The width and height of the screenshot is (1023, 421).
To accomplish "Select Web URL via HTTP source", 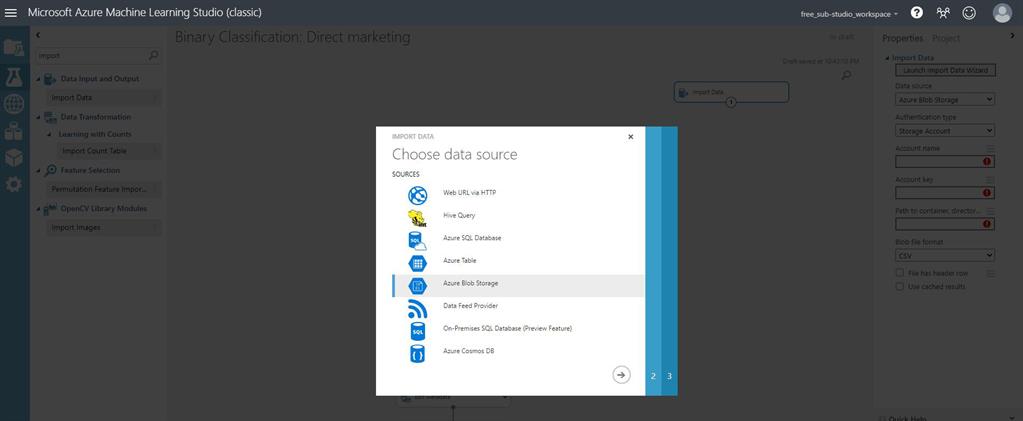I will pos(470,193).
